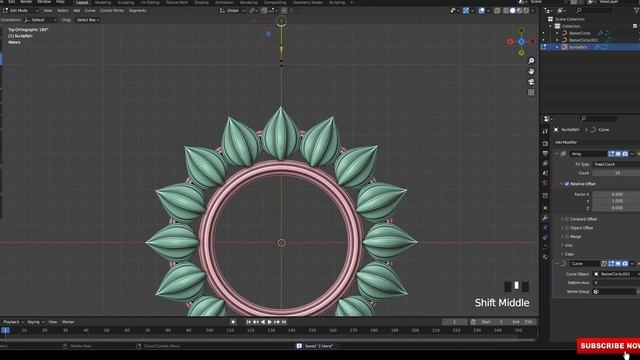
Task: Click the viewport zoom magnifier icon
Action: tap(531, 61)
